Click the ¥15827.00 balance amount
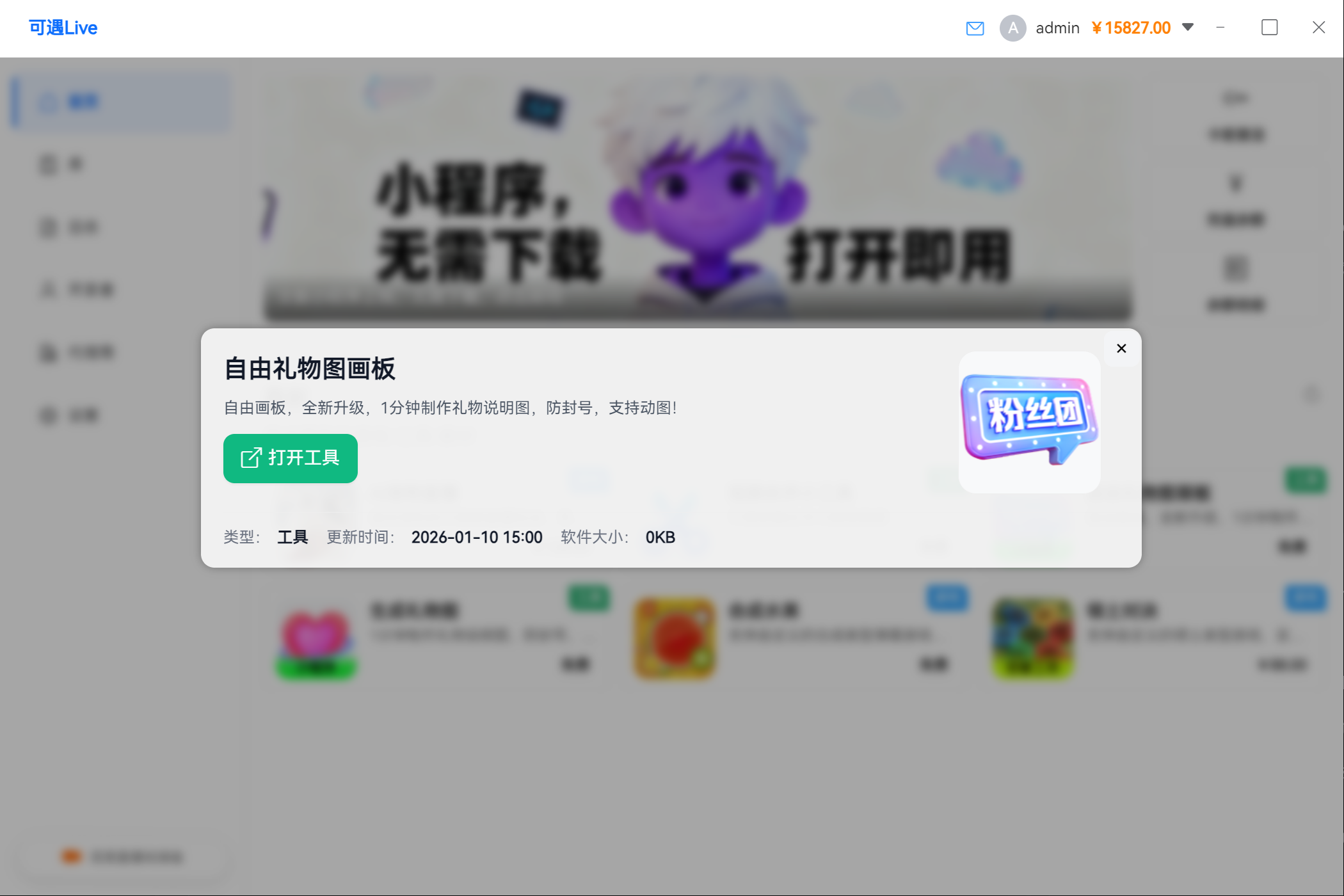Image resolution: width=1344 pixels, height=896 pixels. click(1131, 28)
